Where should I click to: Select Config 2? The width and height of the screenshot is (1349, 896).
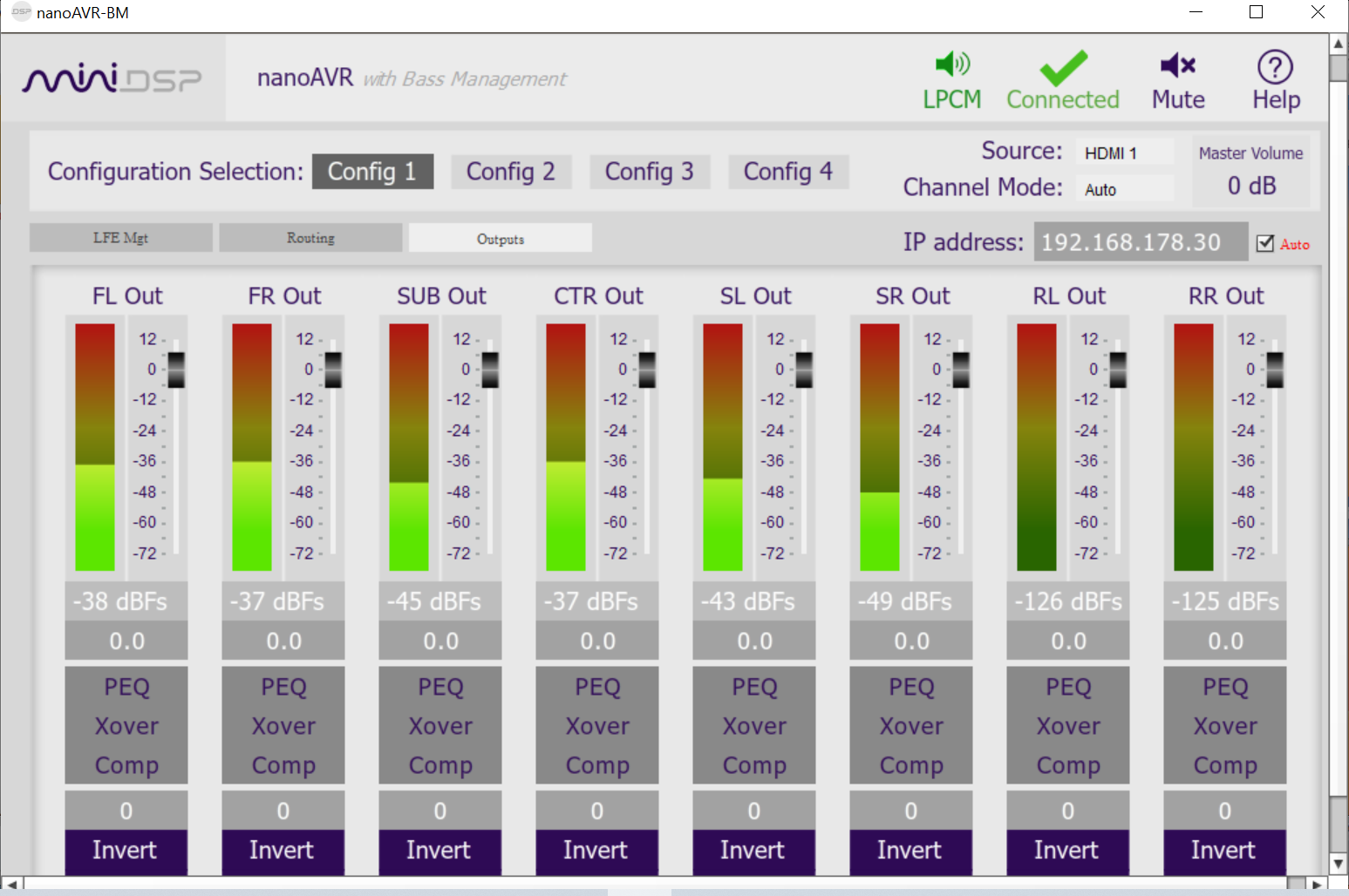511,172
